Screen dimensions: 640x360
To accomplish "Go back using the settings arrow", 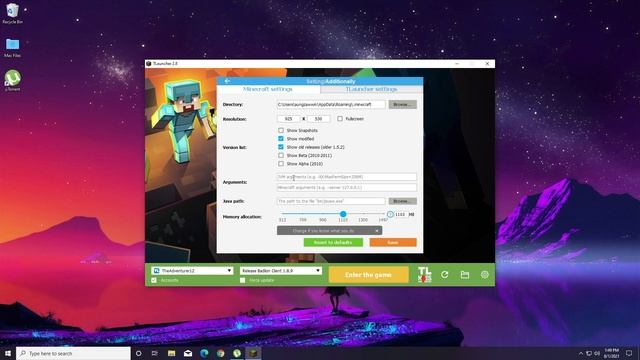I will tap(227, 81).
